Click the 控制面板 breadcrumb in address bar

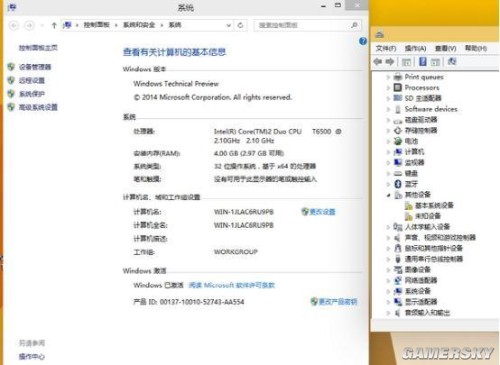96,25
